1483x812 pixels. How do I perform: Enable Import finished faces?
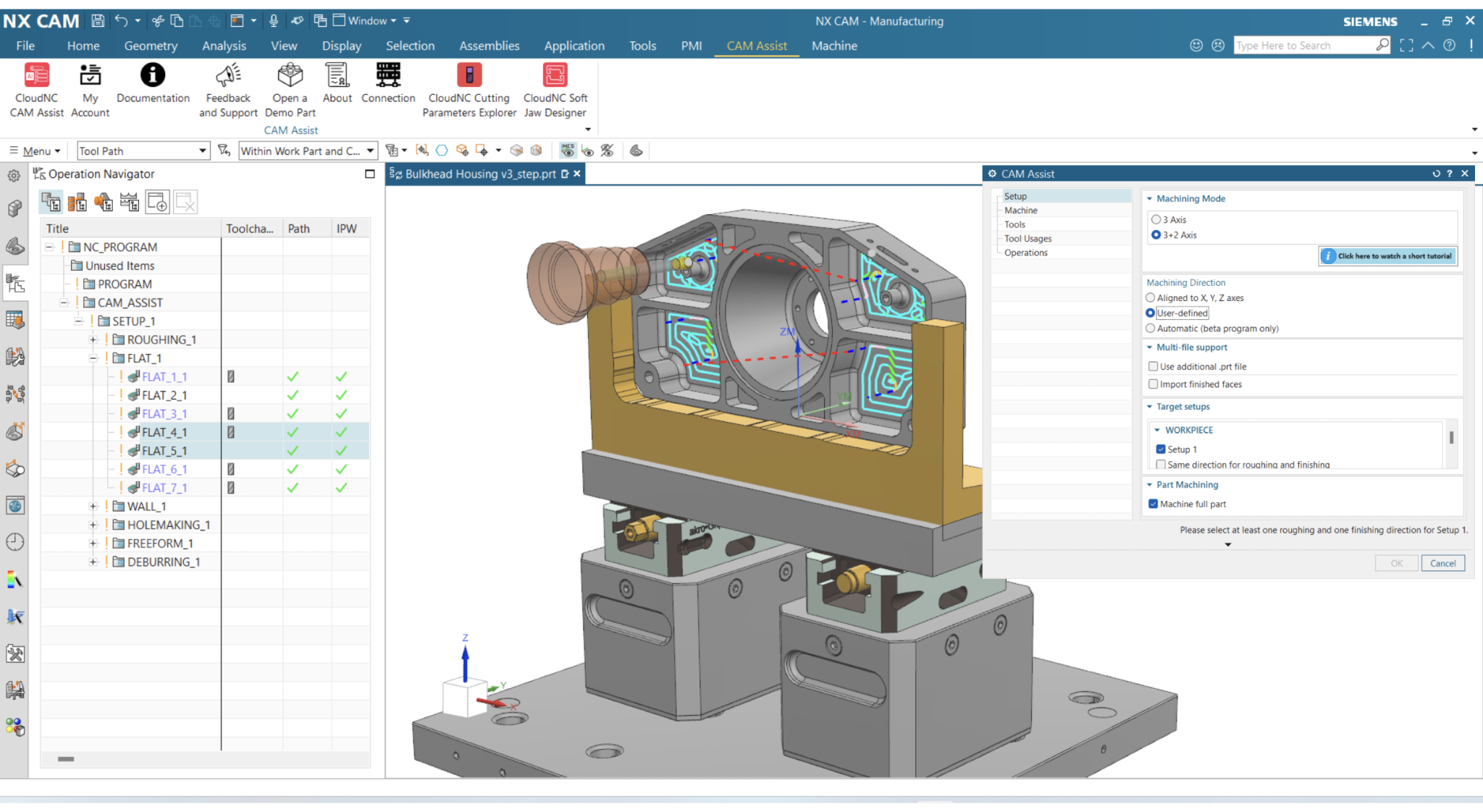click(x=1154, y=384)
